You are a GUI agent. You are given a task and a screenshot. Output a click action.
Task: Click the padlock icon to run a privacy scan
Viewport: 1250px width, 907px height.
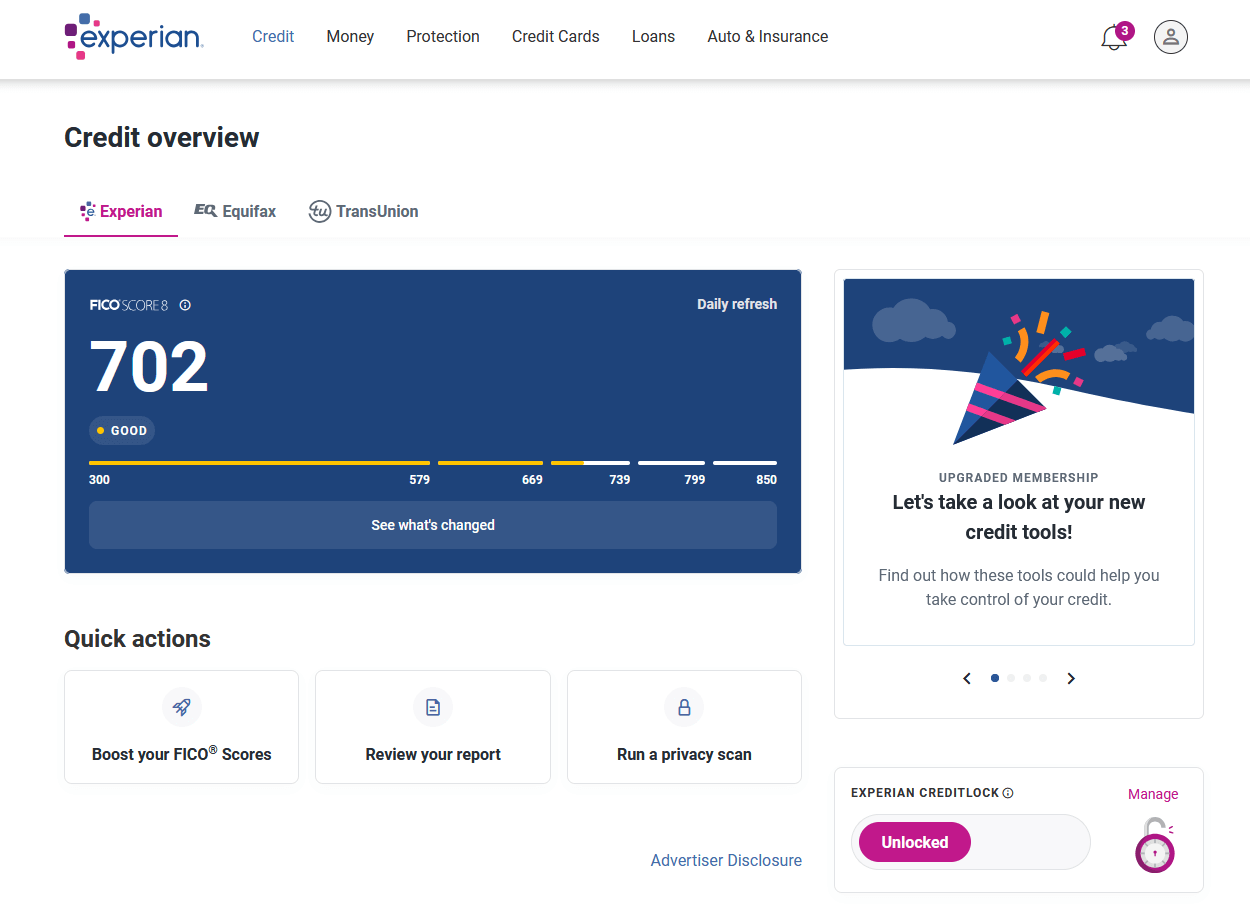(684, 706)
